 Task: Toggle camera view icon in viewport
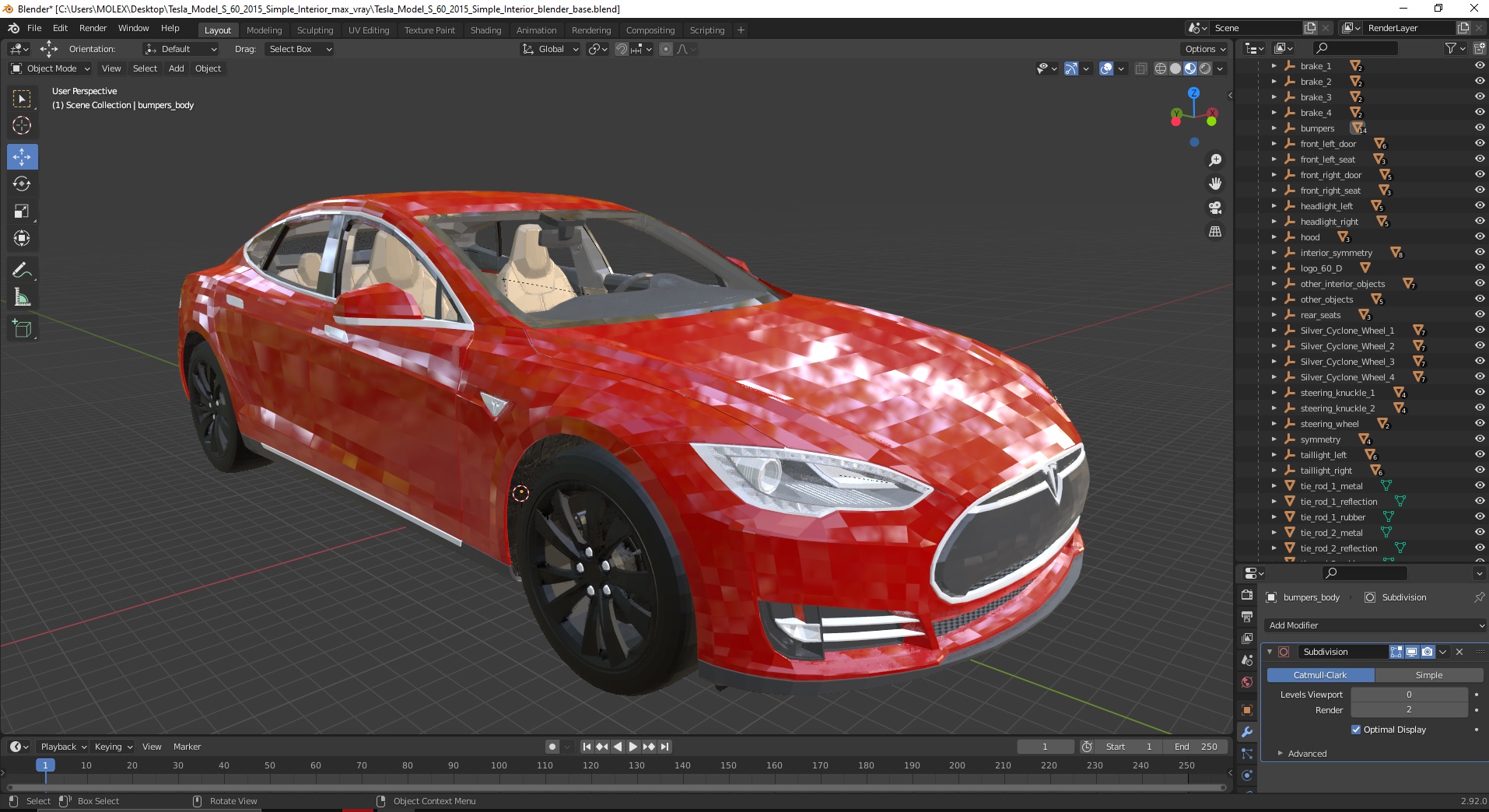coord(1215,208)
